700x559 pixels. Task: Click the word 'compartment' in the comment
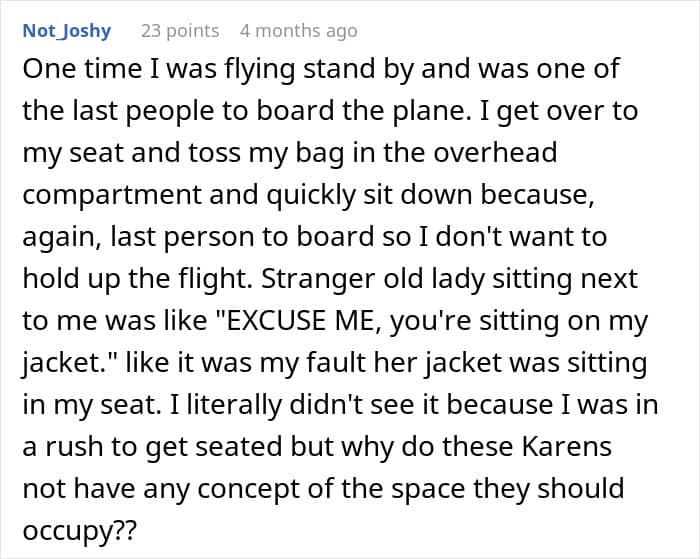click(112, 196)
